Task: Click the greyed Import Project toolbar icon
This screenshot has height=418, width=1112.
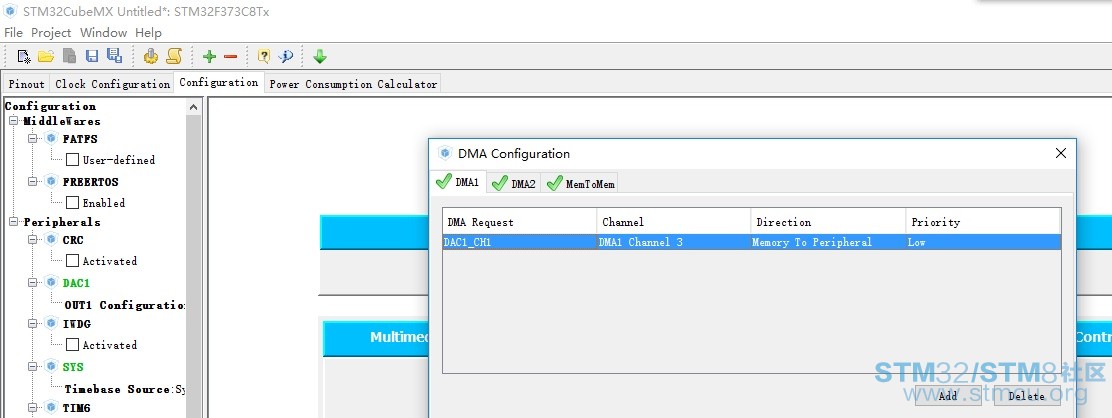Action: 69,56
